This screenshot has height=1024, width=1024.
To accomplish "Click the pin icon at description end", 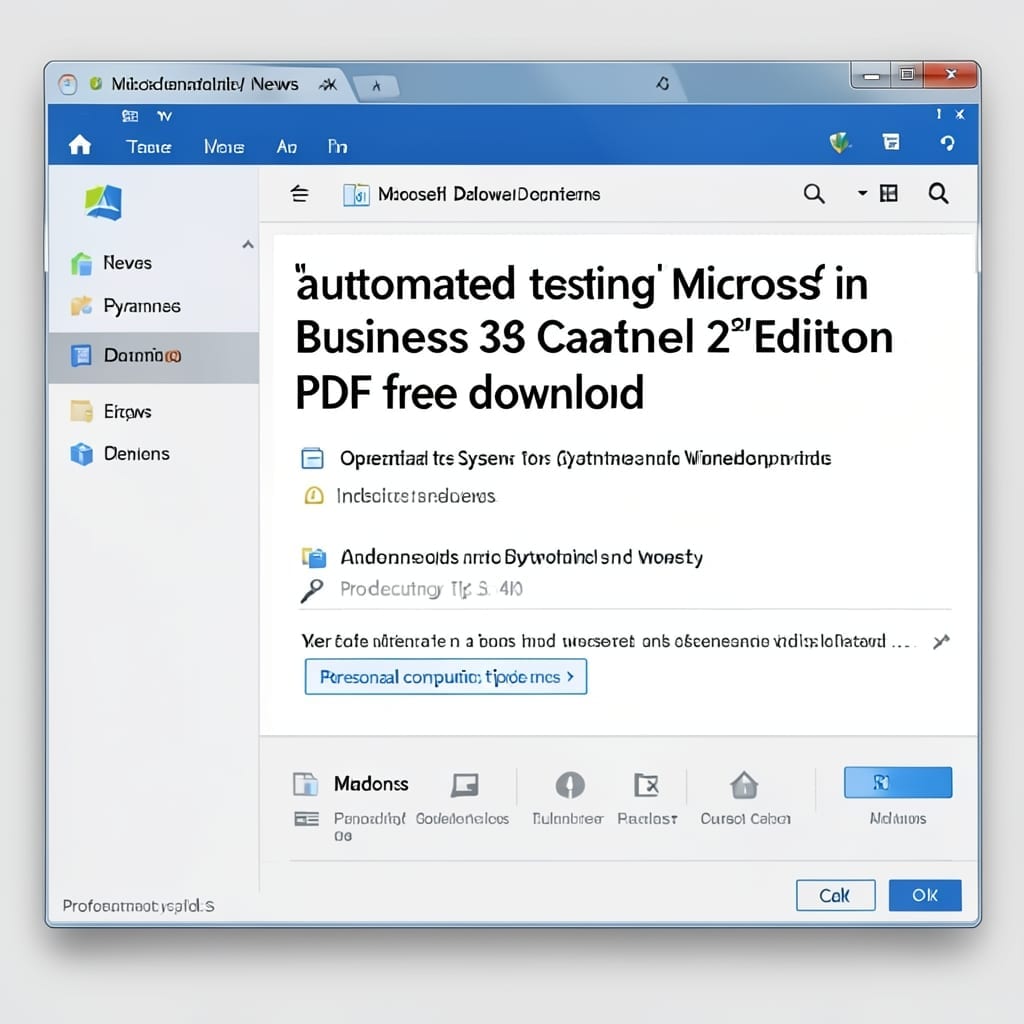I will [x=941, y=642].
